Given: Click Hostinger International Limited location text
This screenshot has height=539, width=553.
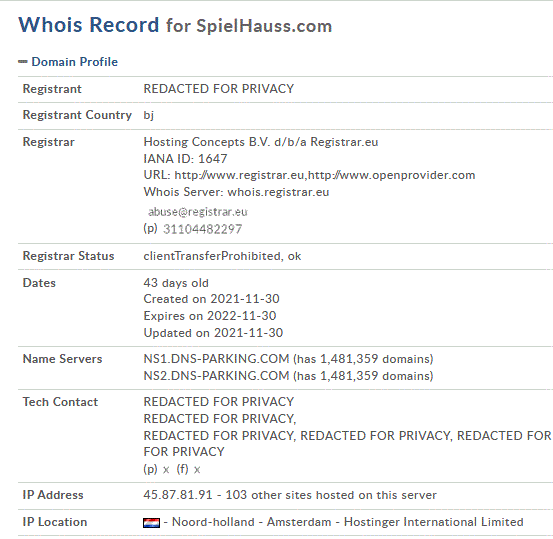Looking at the screenshot, I should coord(433,522).
